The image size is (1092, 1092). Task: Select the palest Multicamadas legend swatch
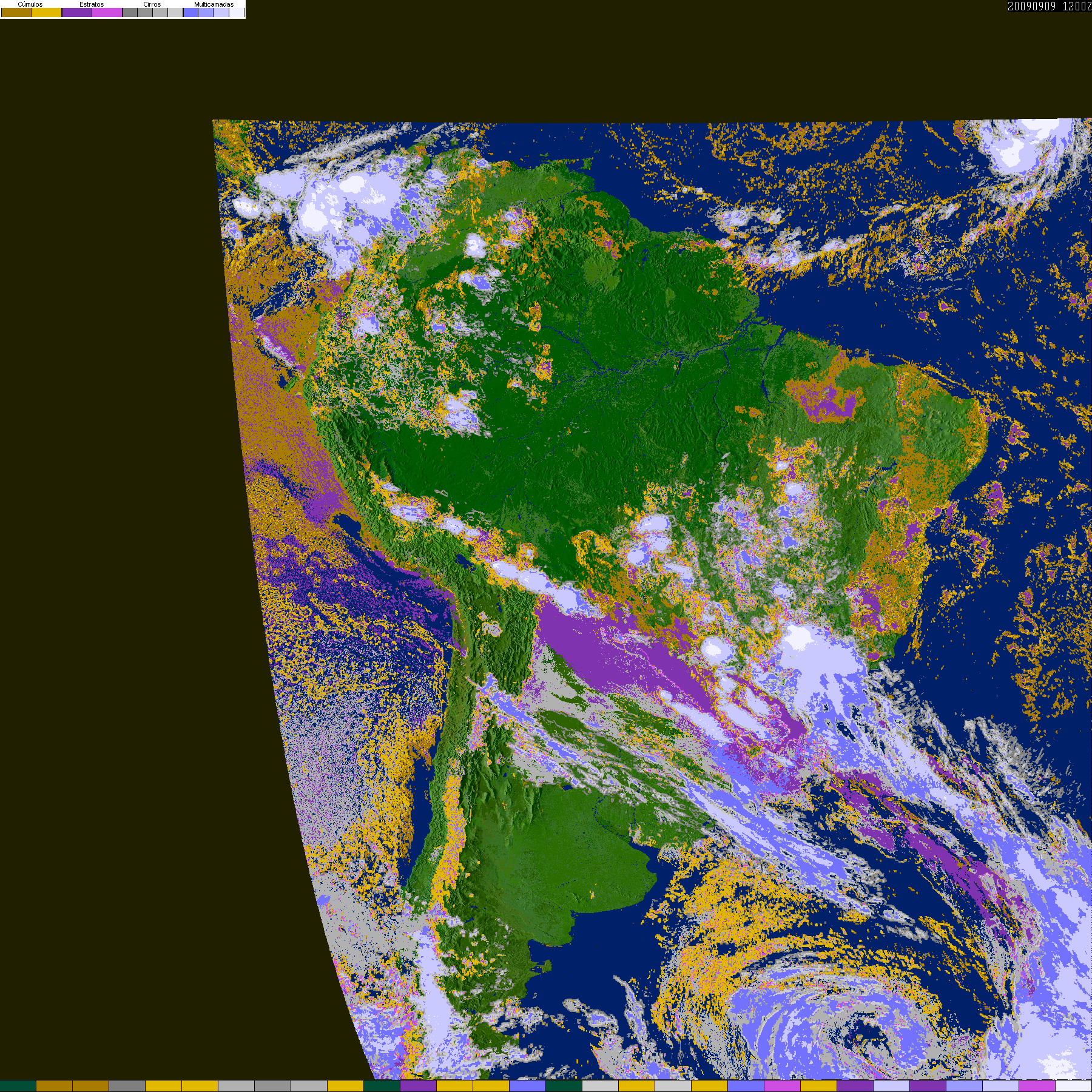tap(236, 13)
